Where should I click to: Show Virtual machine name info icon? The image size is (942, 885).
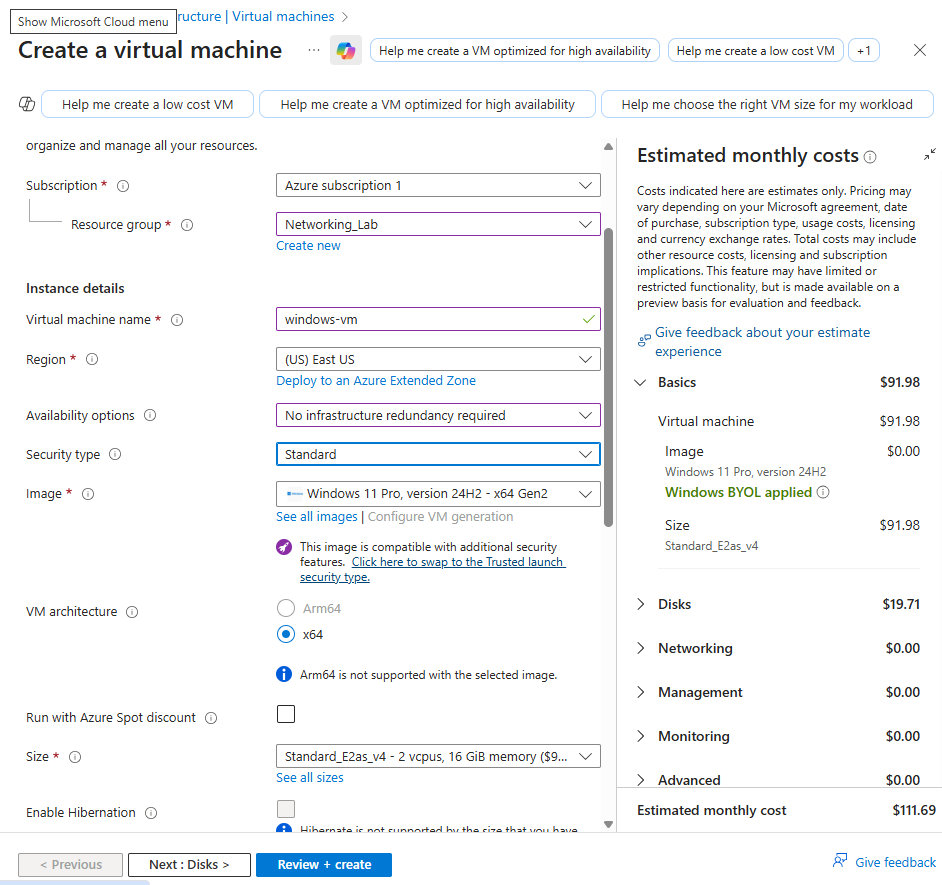[177, 320]
